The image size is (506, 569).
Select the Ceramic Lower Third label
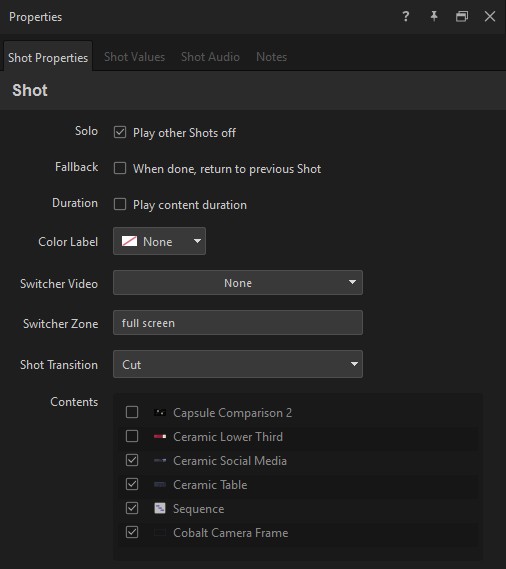click(x=228, y=437)
